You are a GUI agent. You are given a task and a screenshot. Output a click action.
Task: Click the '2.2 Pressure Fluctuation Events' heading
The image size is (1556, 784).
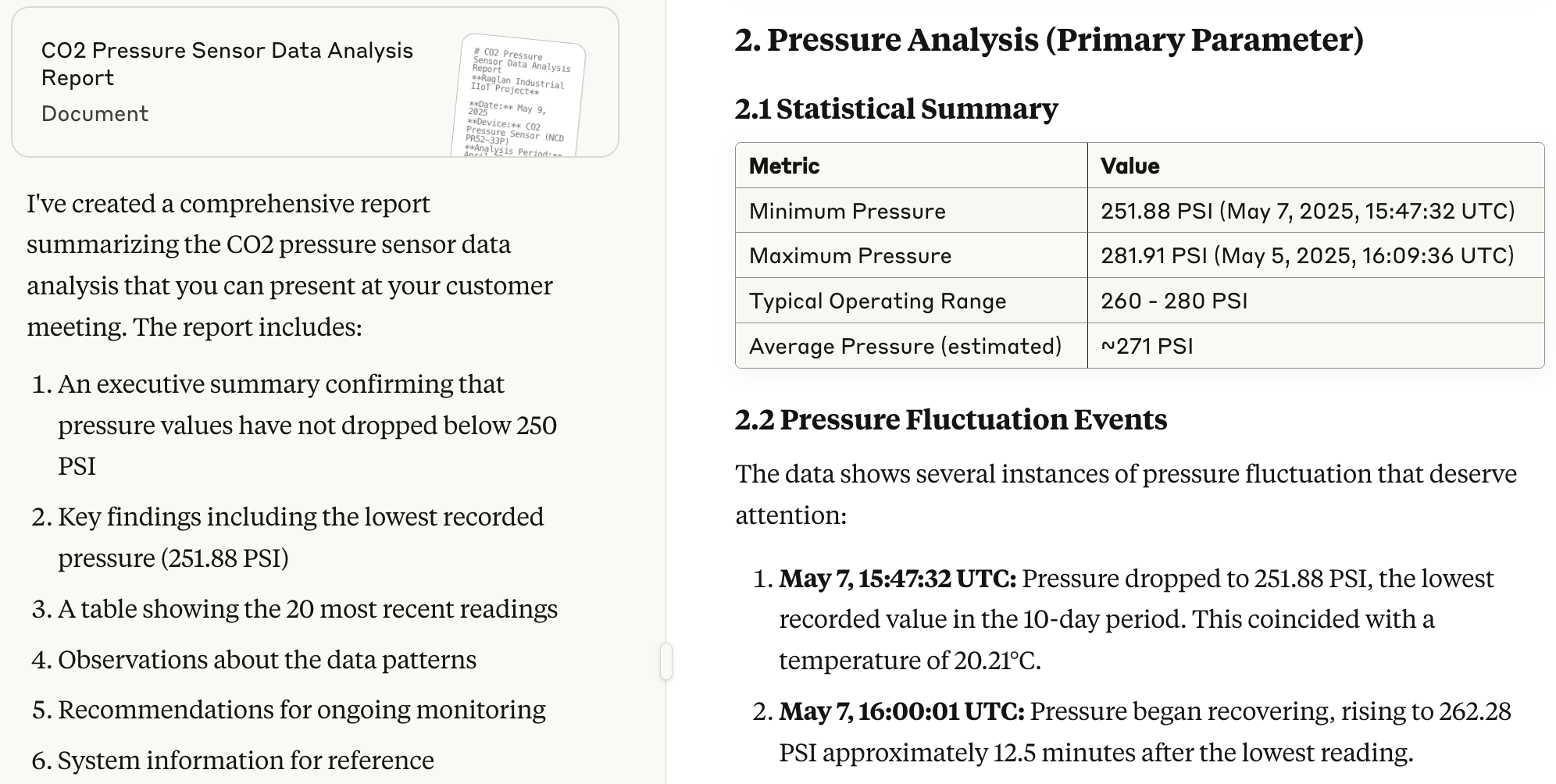tap(951, 419)
